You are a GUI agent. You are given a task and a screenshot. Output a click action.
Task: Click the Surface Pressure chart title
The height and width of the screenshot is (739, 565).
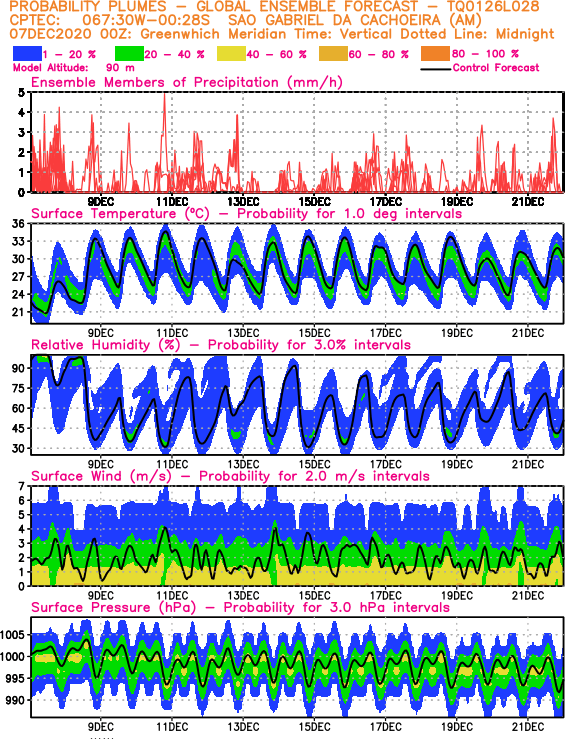coord(240,607)
